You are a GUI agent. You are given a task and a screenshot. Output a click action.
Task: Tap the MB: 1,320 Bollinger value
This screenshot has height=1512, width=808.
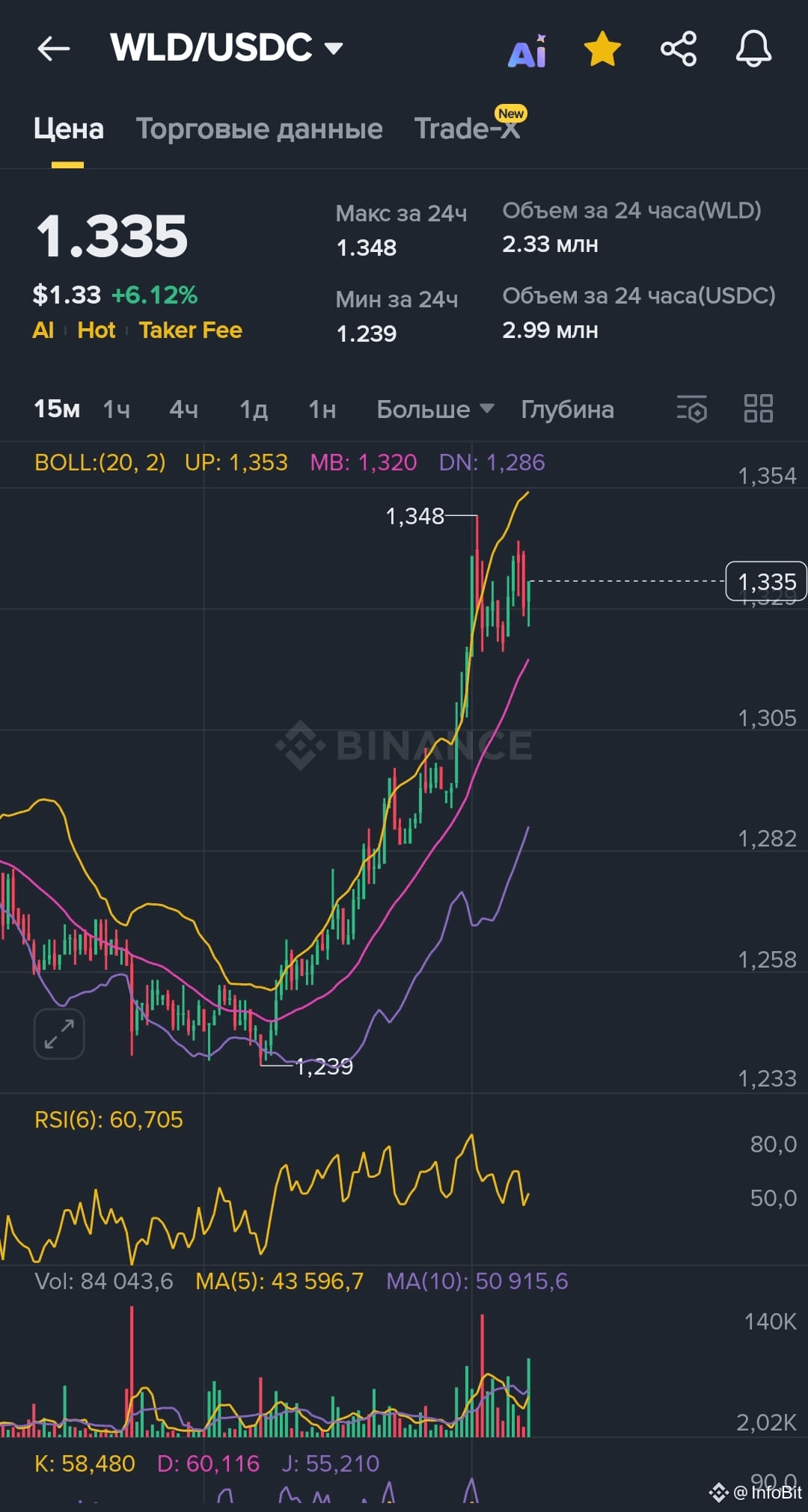364,462
